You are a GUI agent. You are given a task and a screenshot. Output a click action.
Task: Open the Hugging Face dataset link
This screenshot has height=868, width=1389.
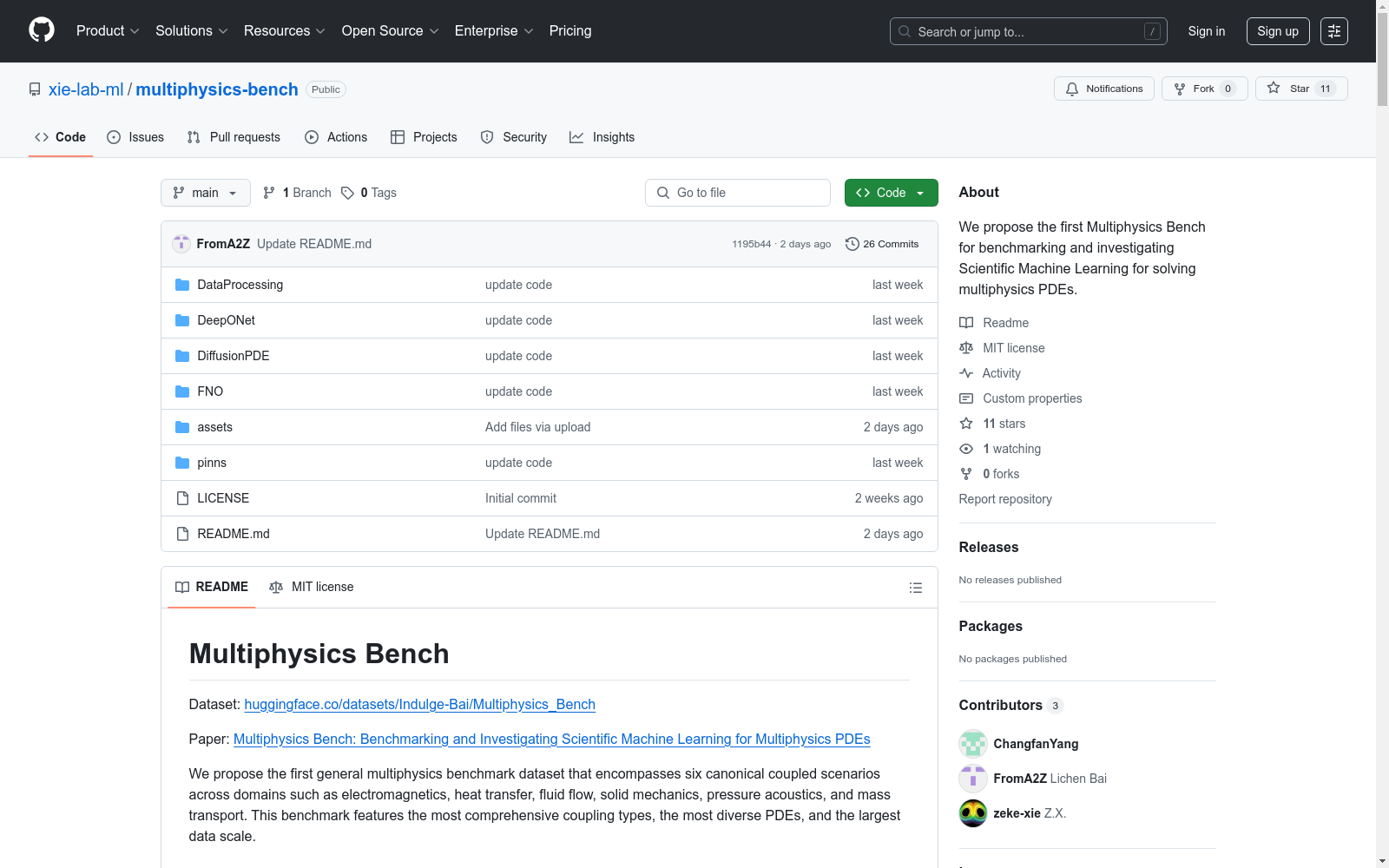pos(420,704)
